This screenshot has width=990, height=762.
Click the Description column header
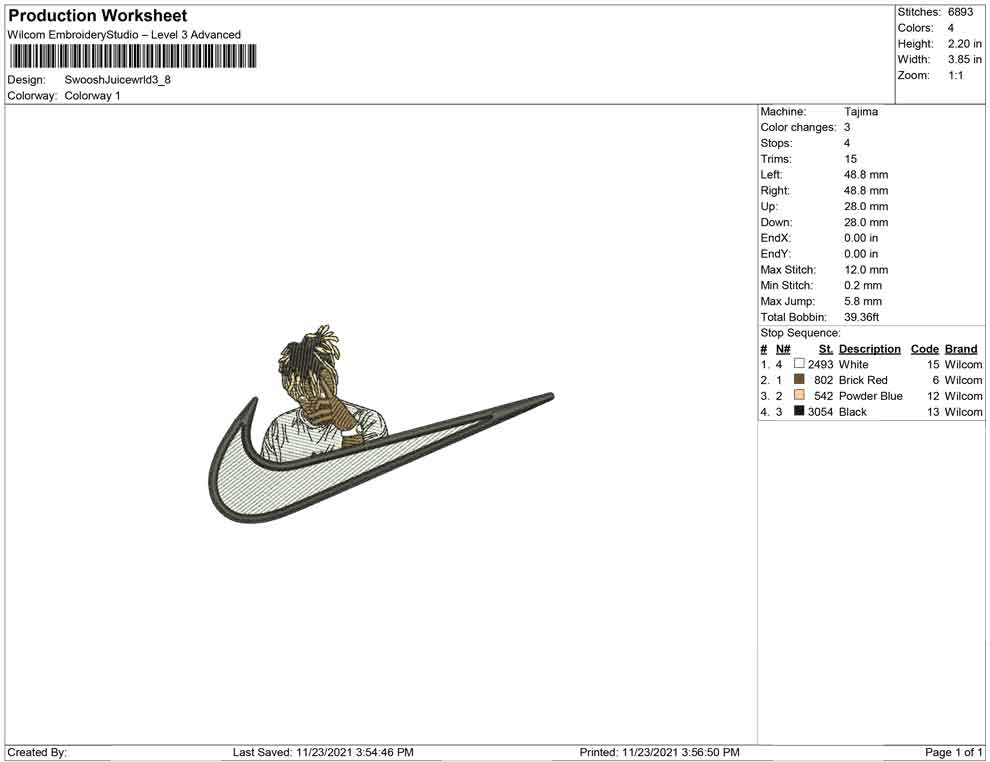pyautogui.click(x=869, y=348)
